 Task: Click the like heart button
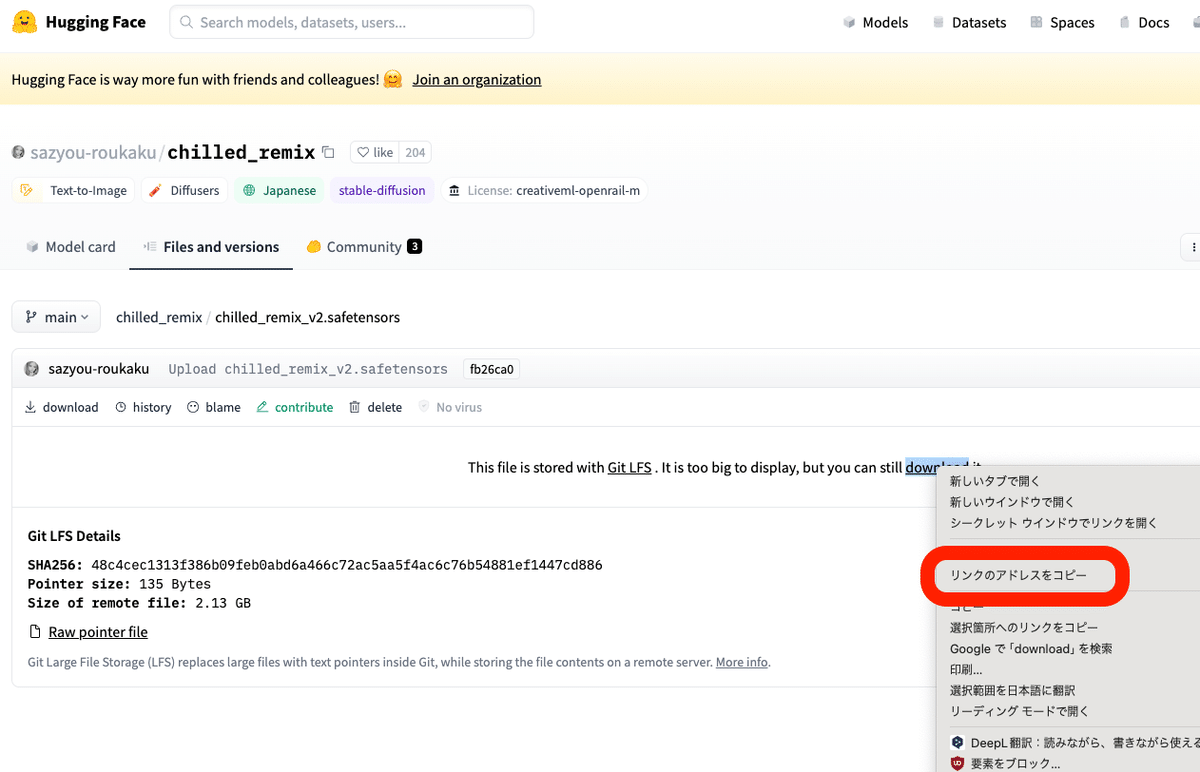tap(375, 153)
